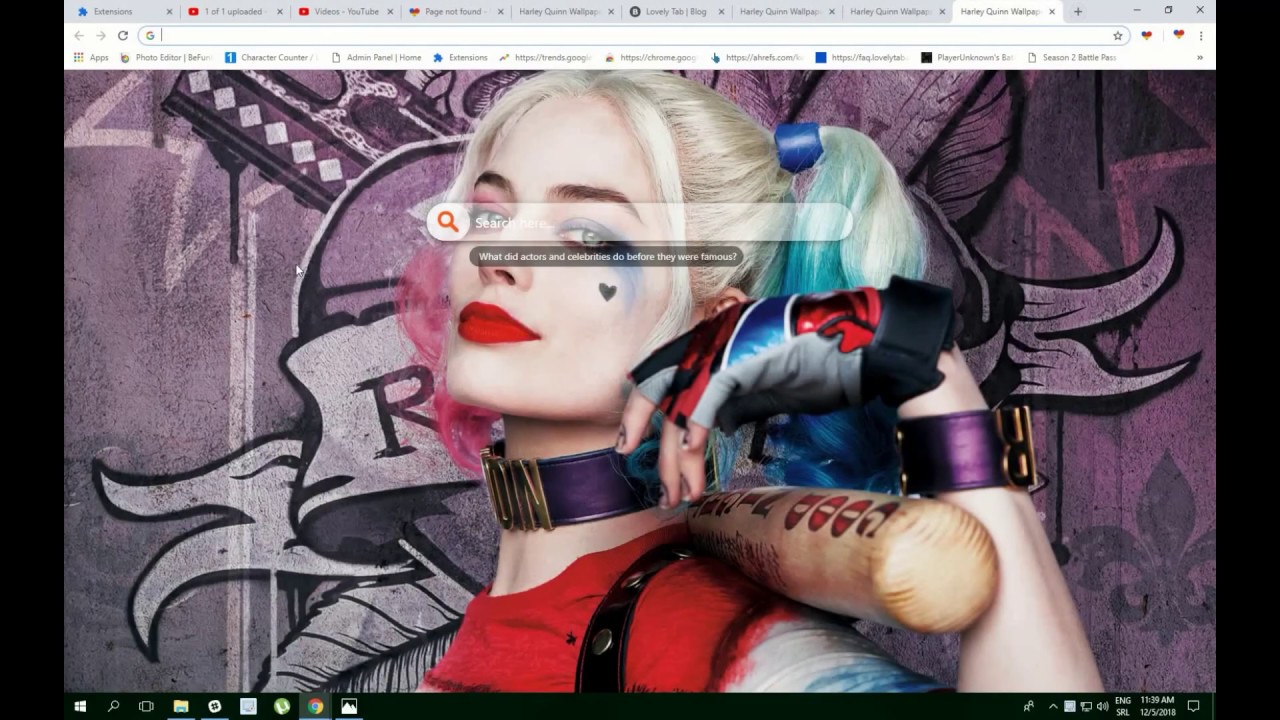Click the People icon in system tray
1280x720 pixels.
click(x=1029, y=706)
